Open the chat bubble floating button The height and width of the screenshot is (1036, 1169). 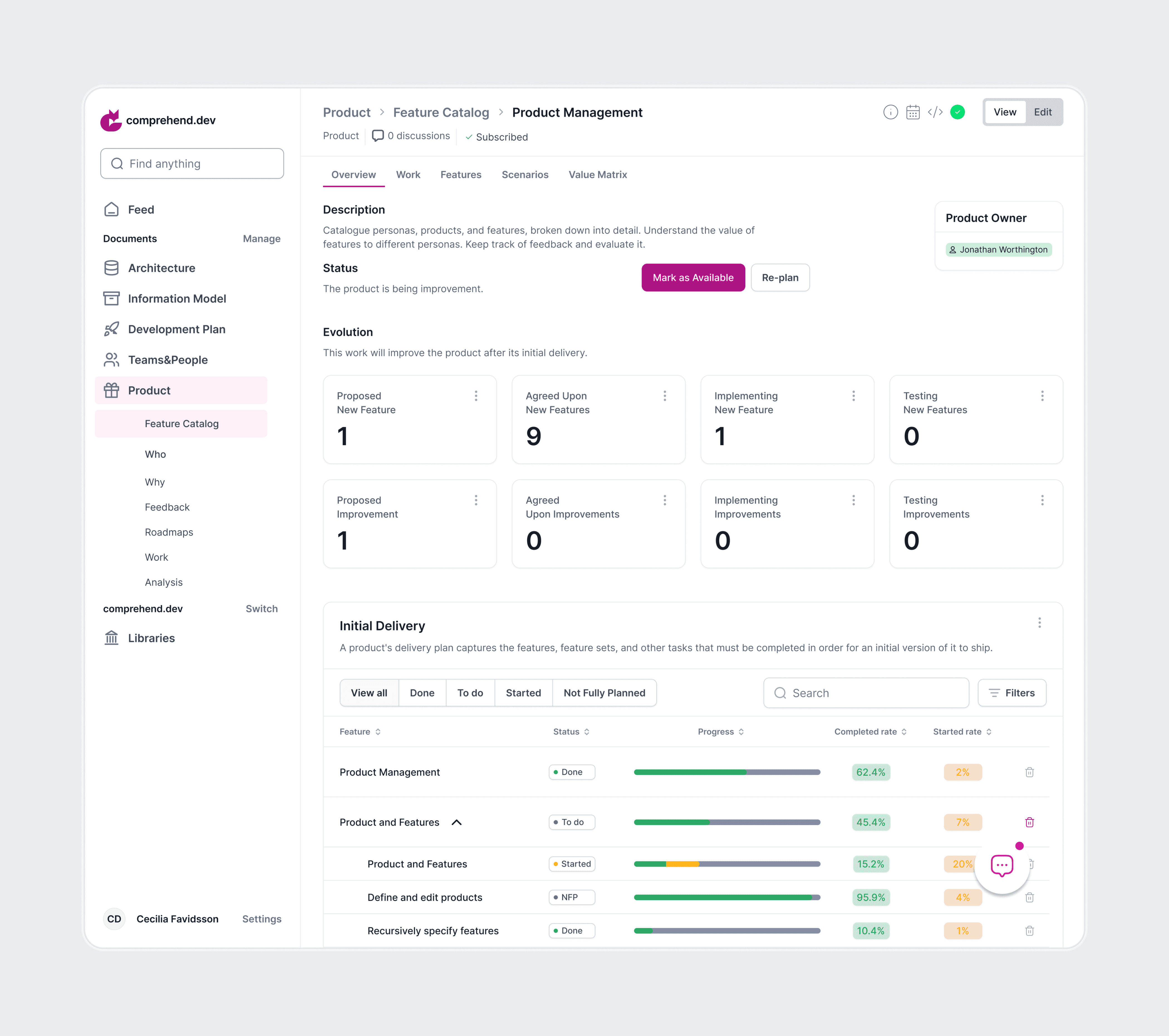click(1001, 866)
